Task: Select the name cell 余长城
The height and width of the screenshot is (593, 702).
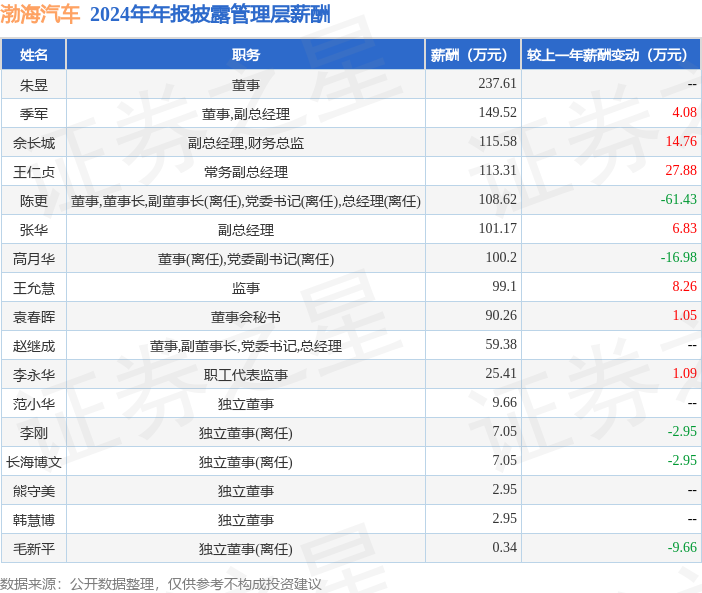Action: point(34,143)
